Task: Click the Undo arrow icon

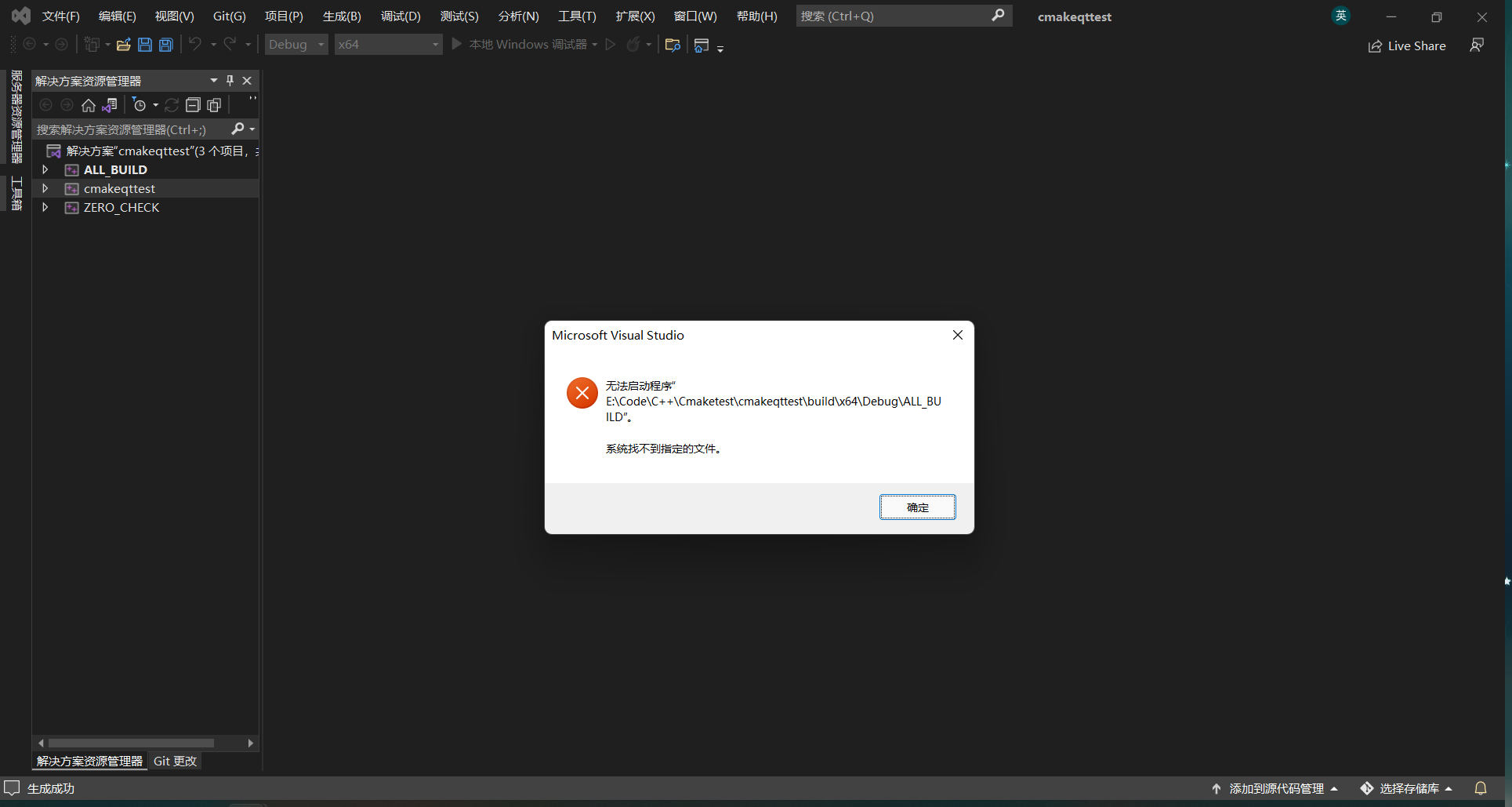Action: click(x=195, y=44)
